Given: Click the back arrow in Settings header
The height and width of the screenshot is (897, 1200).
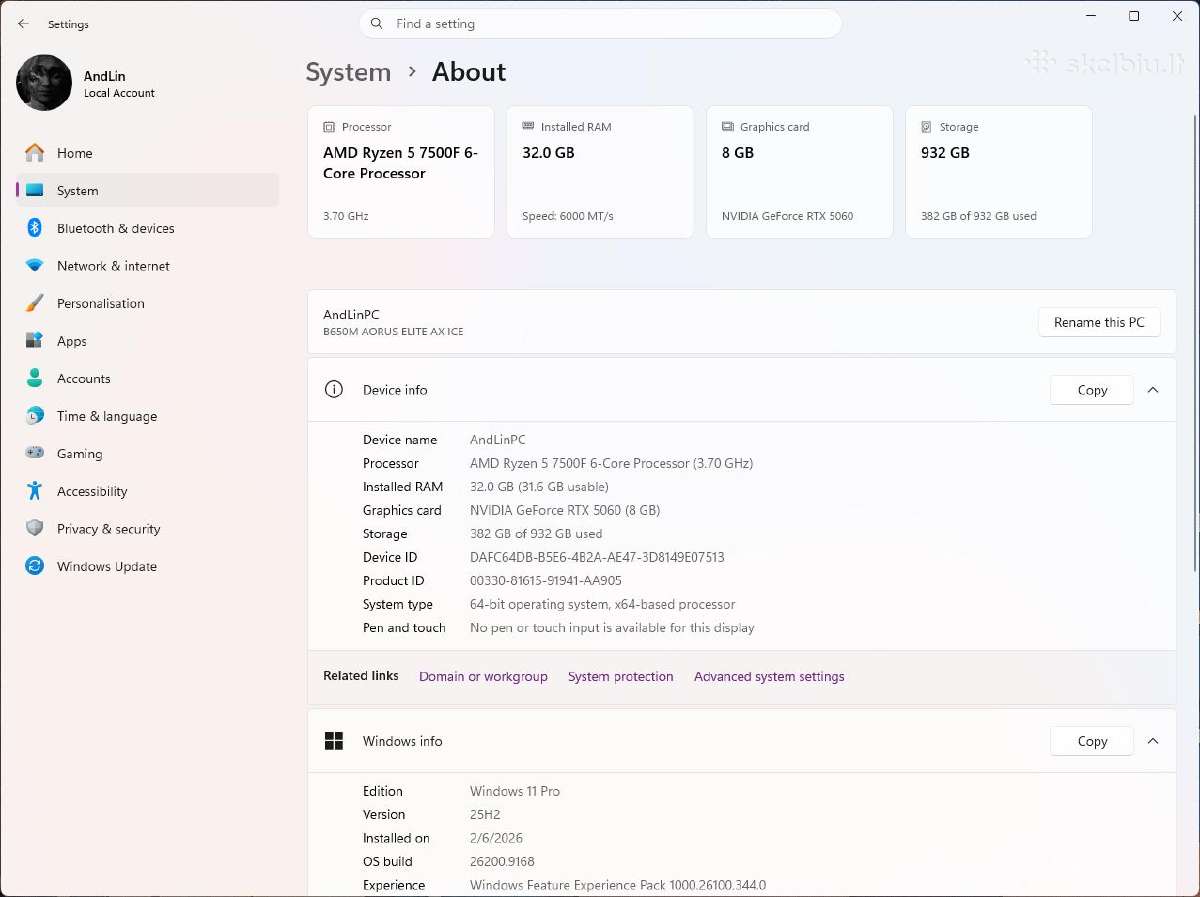Looking at the screenshot, I should (x=23, y=24).
